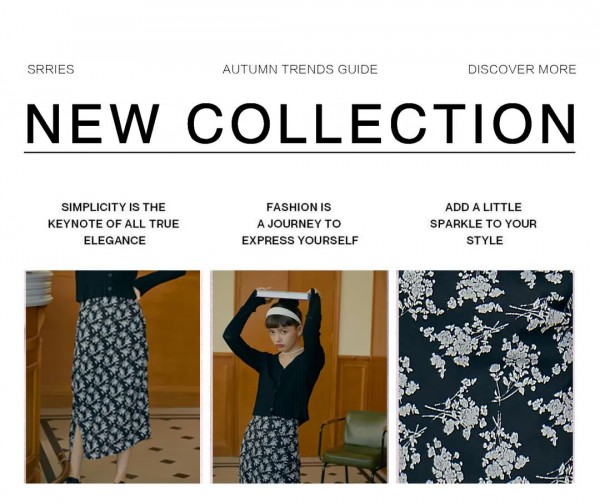
Task: Click the word COLLECTION in the headline
Action: [x=381, y=123]
